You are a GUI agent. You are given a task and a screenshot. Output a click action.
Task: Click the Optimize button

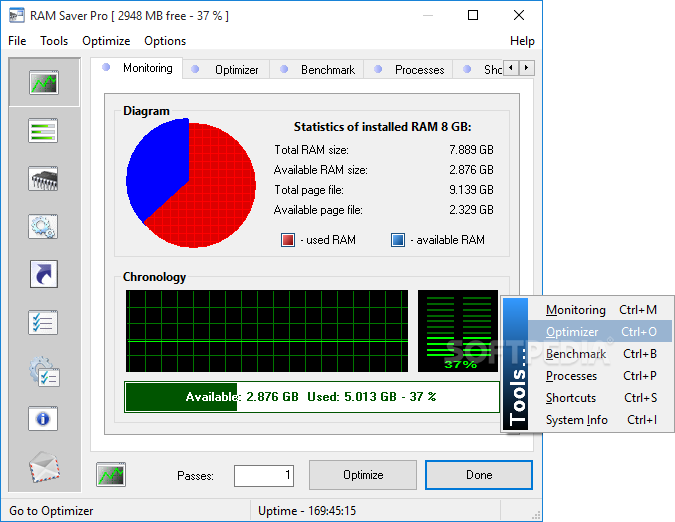pos(362,475)
